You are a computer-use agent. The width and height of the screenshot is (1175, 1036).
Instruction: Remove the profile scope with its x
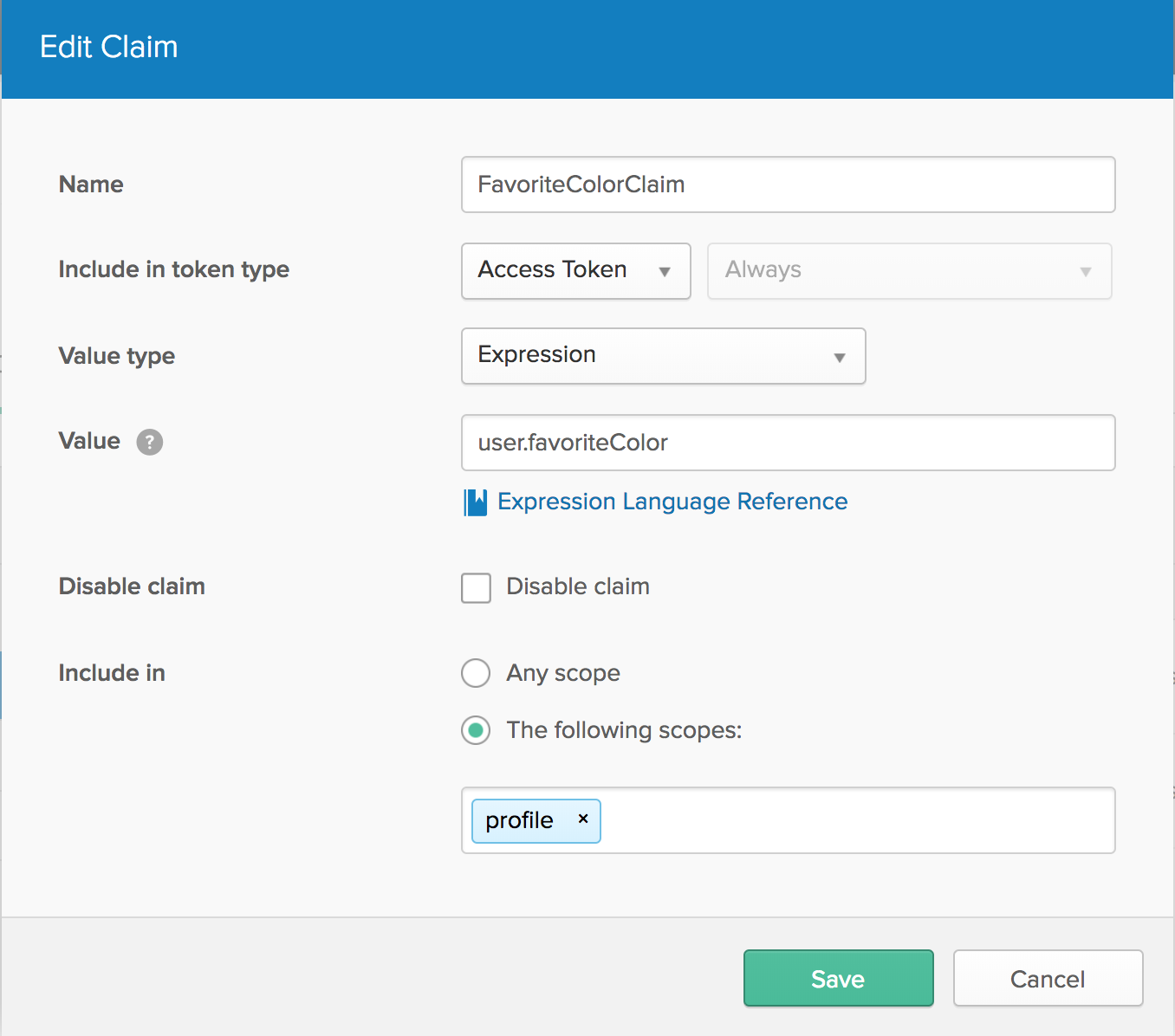click(x=583, y=819)
